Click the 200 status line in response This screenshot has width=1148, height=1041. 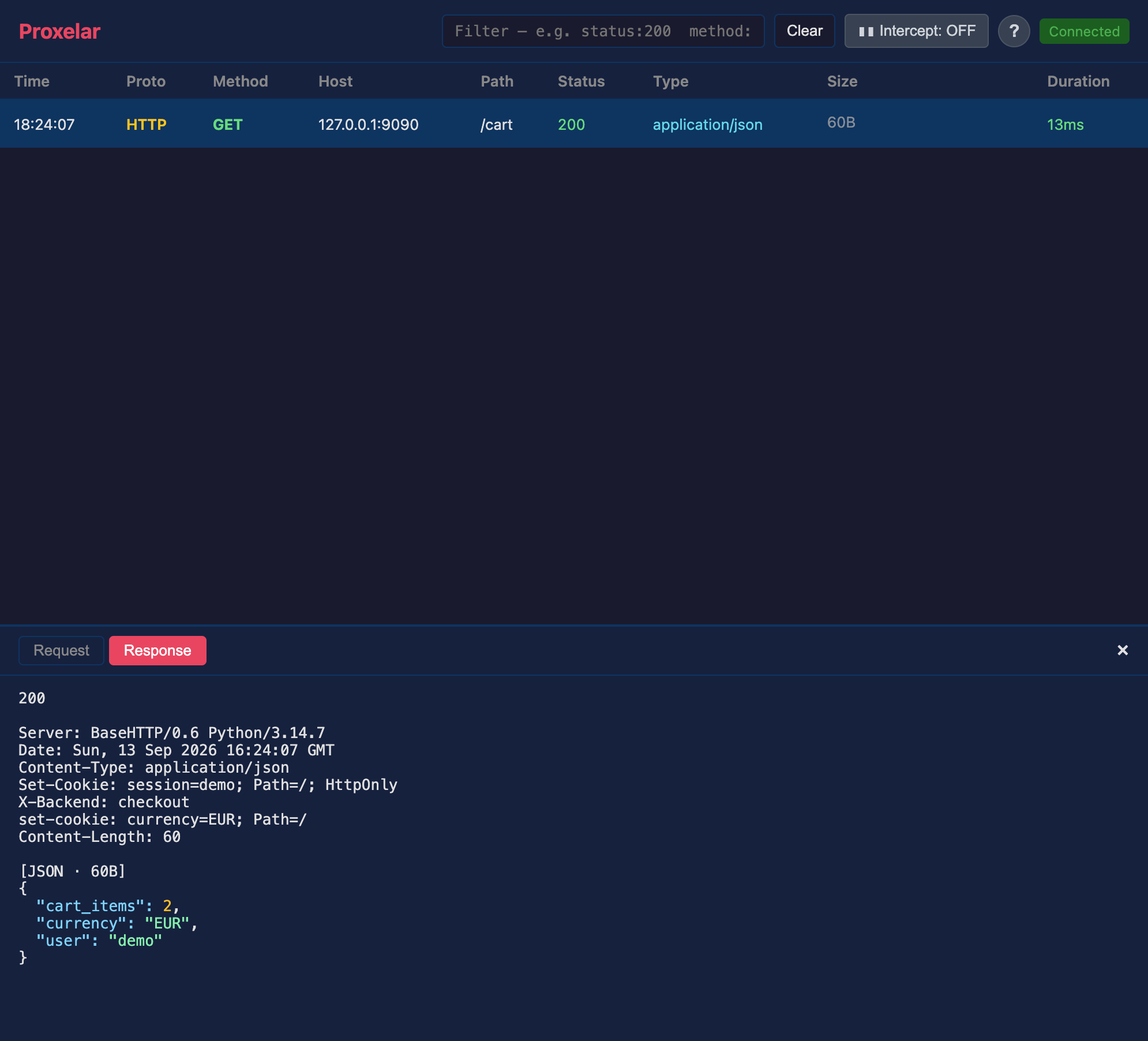[x=32, y=698]
